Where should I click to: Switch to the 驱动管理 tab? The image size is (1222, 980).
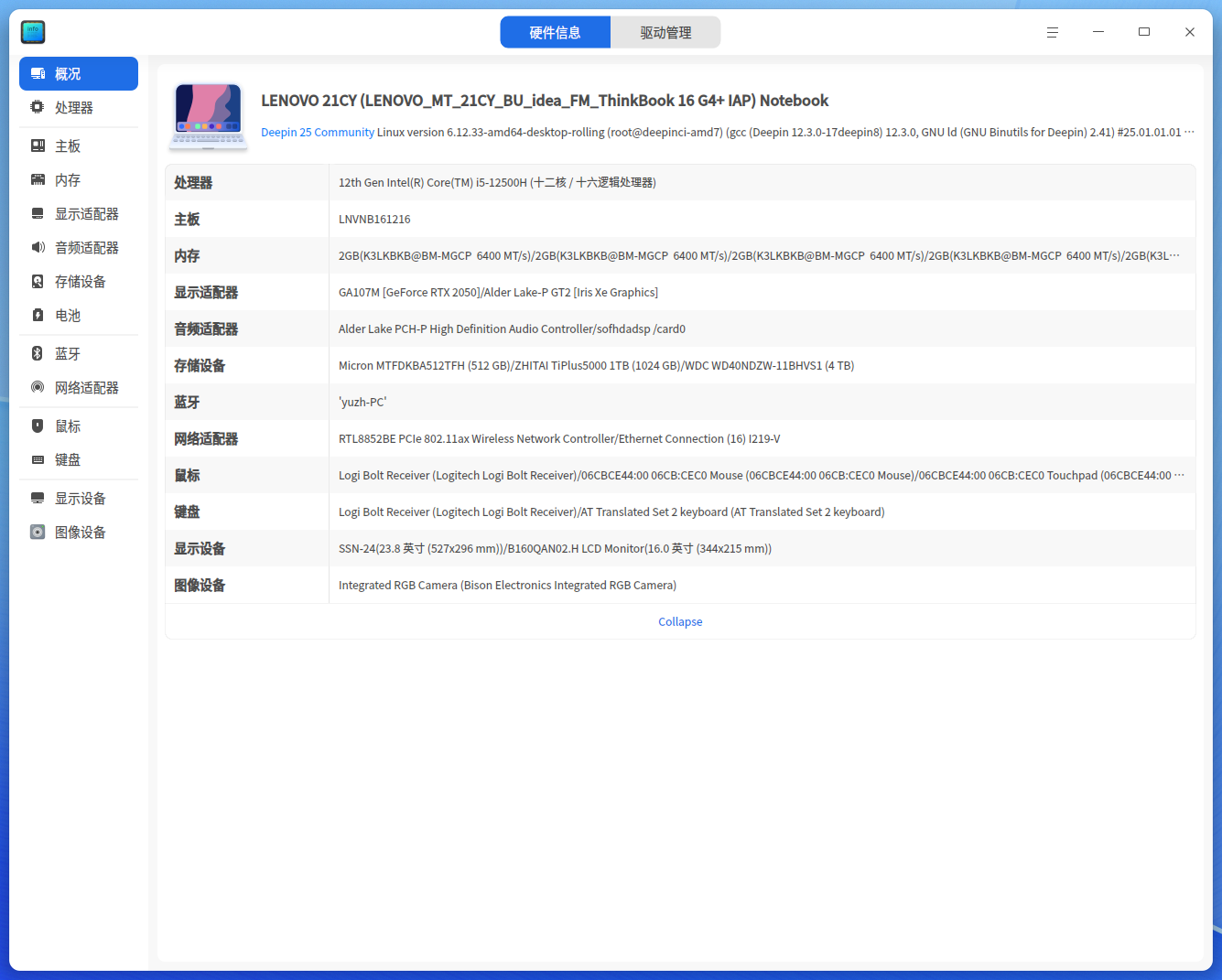665,32
